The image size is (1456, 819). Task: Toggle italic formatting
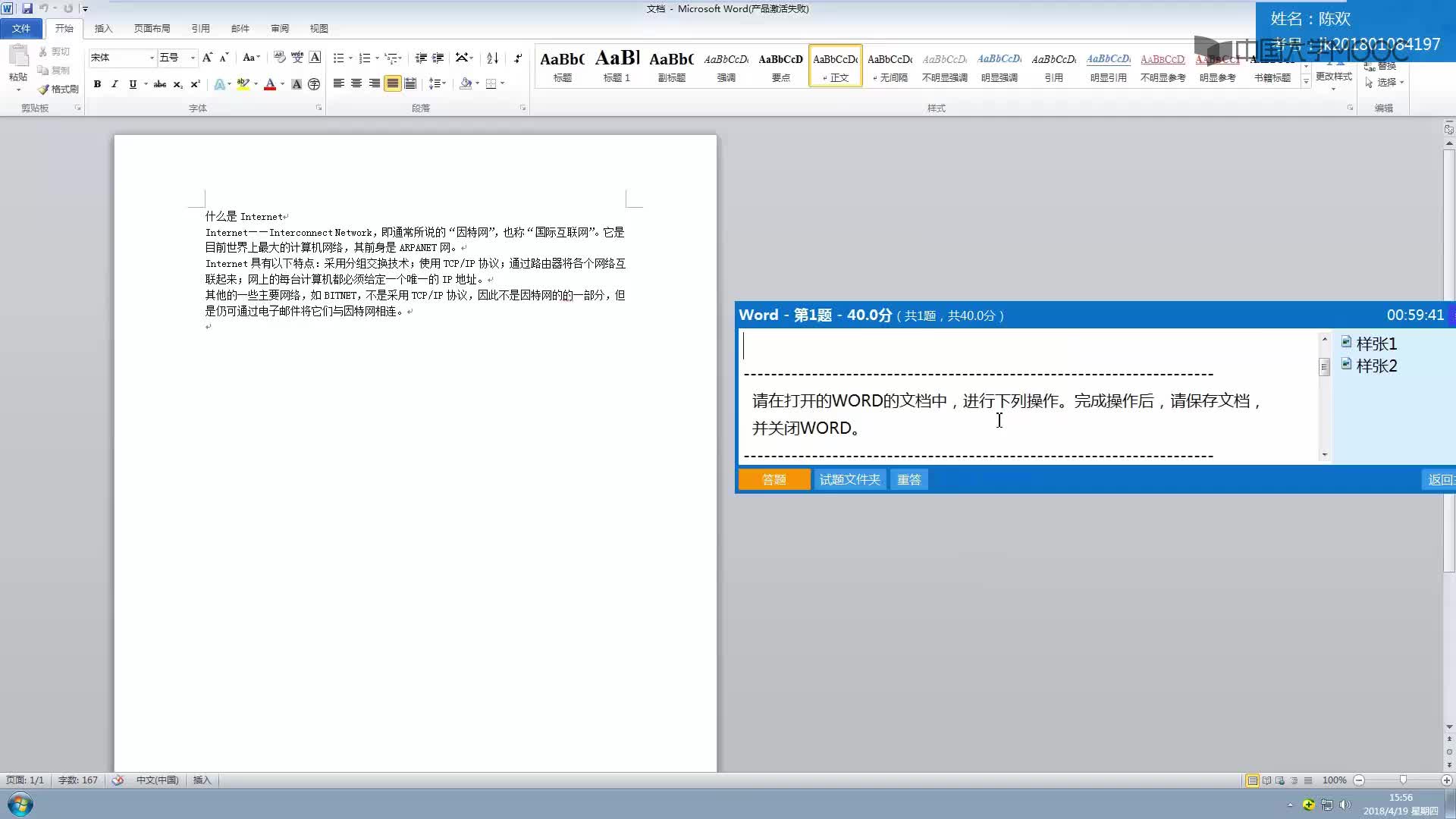(115, 84)
